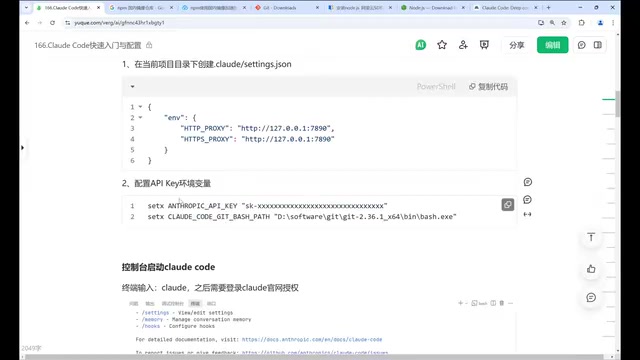The height and width of the screenshot is (360, 640).
Task: Go forward in the browser
Action: point(40,23)
